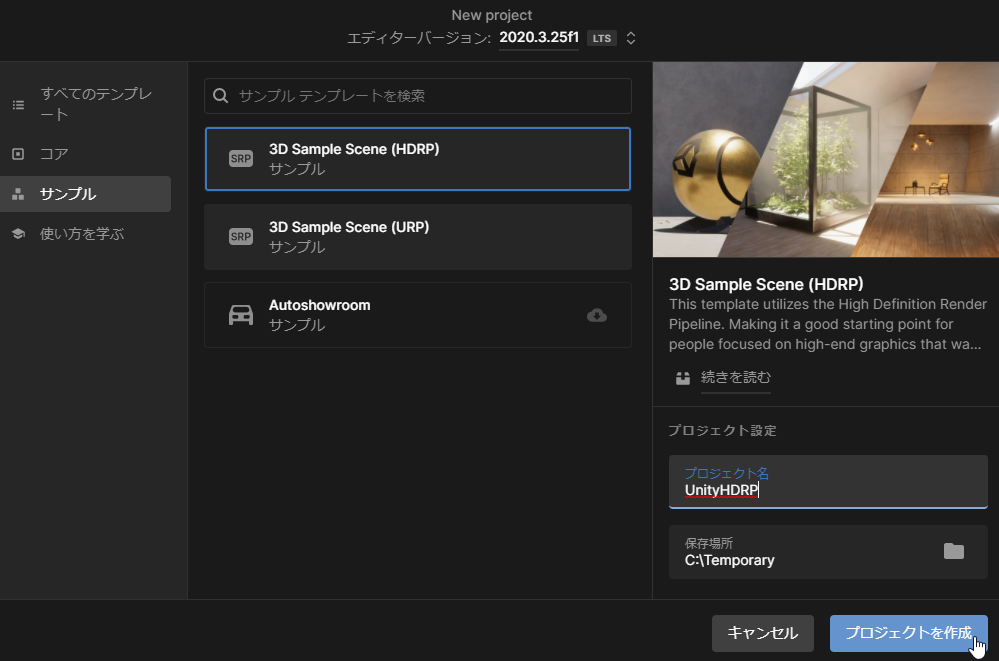Download Autoshowroom via cloud icon
Image resolution: width=999 pixels, height=661 pixels.
pos(597,315)
